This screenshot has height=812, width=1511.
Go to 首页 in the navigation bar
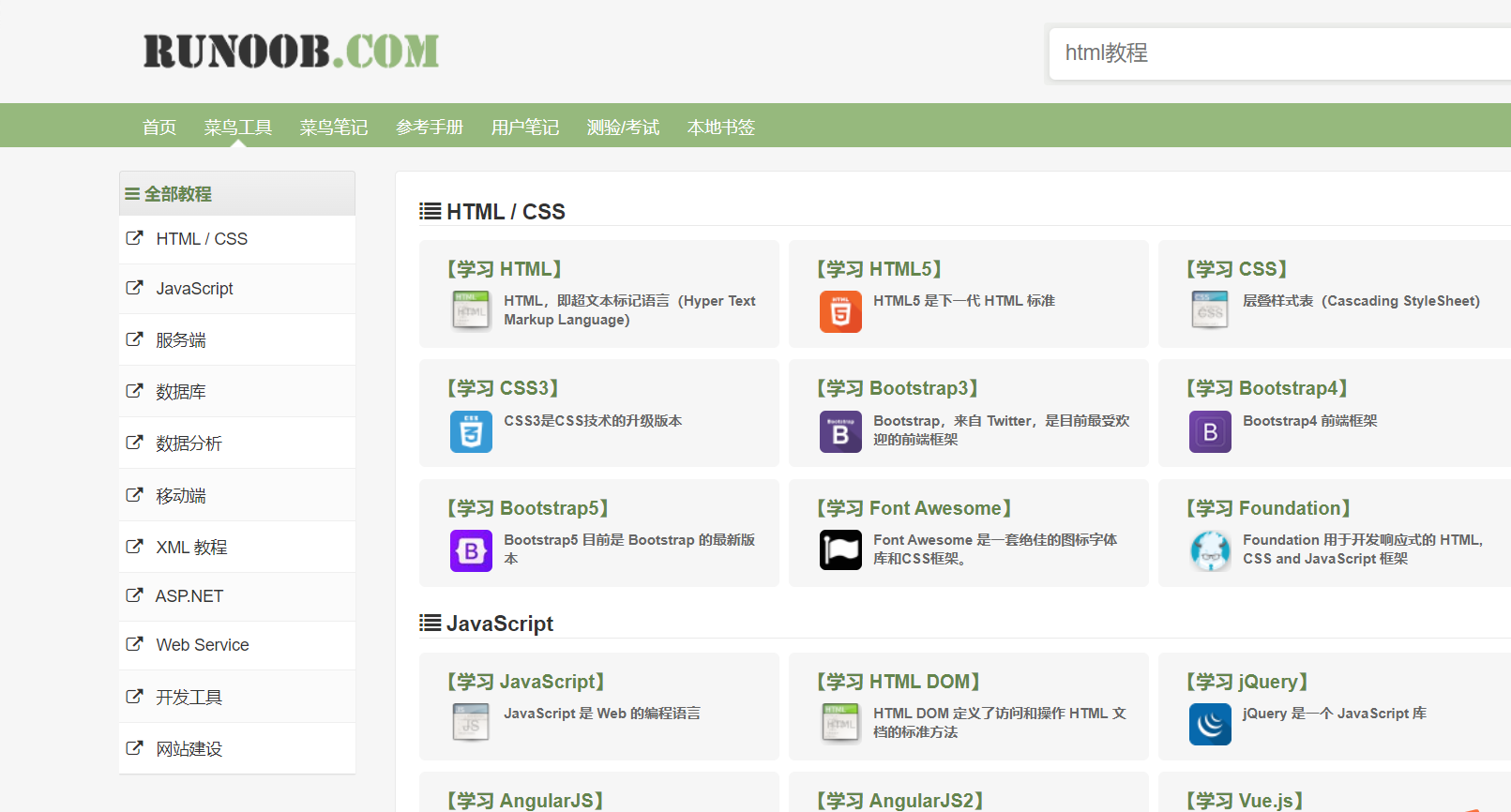click(159, 128)
